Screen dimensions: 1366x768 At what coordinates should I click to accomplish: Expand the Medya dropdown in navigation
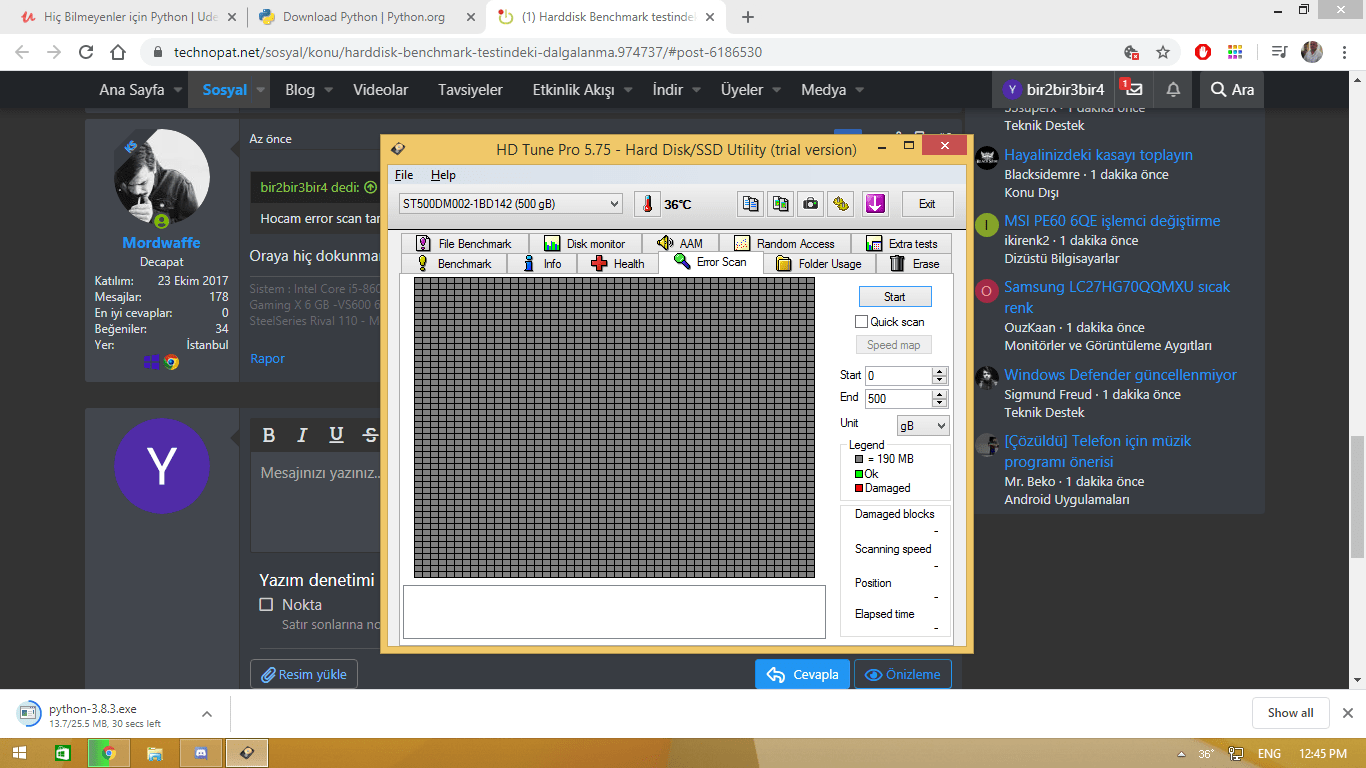click(x=861, y=90)
